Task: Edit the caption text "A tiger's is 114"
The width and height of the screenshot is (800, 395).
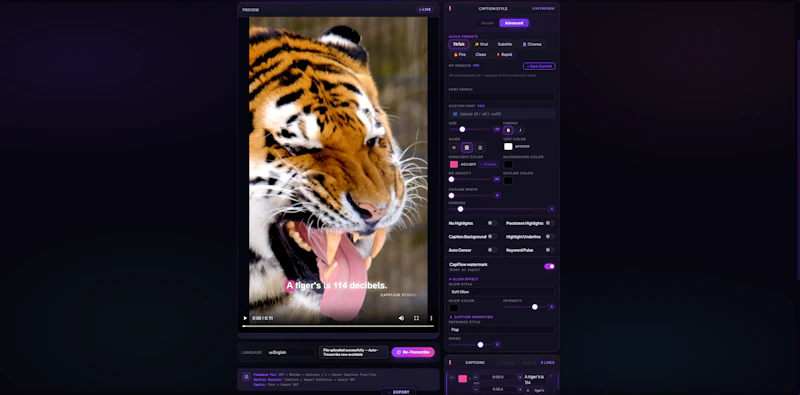Action: point(535,379)
